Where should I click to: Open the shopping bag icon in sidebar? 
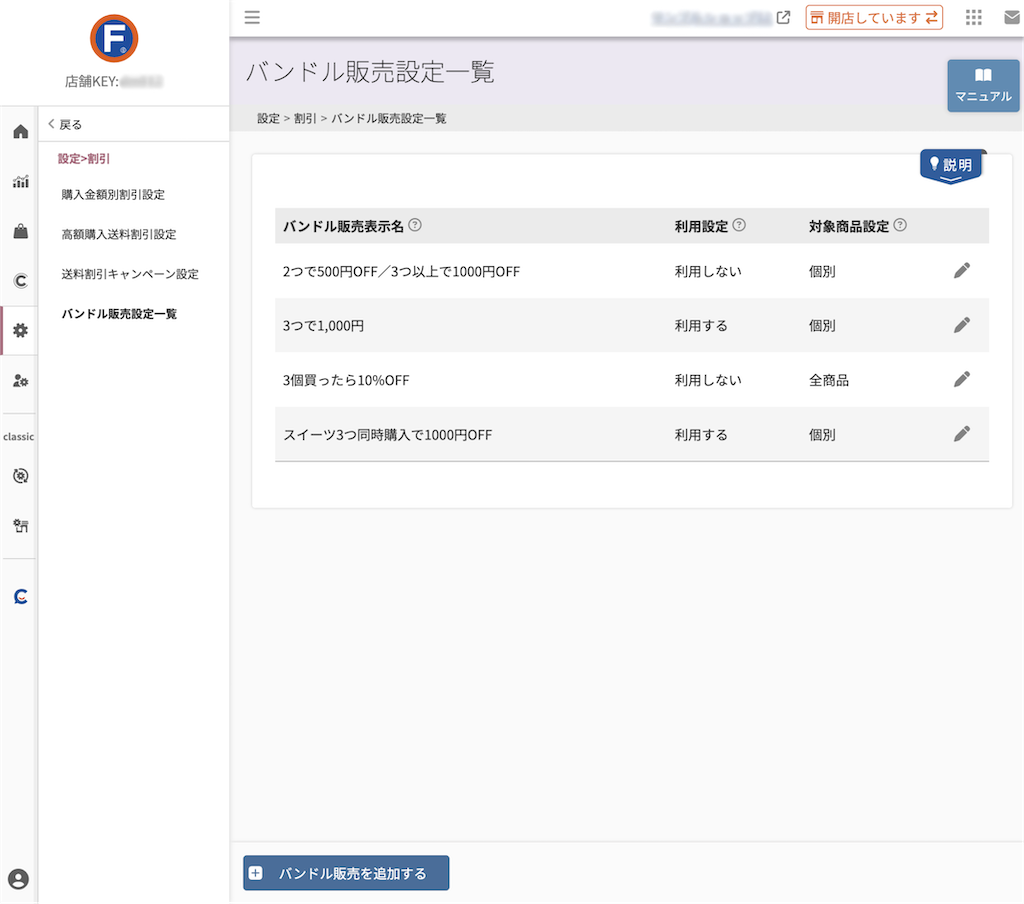coord(21,231)
